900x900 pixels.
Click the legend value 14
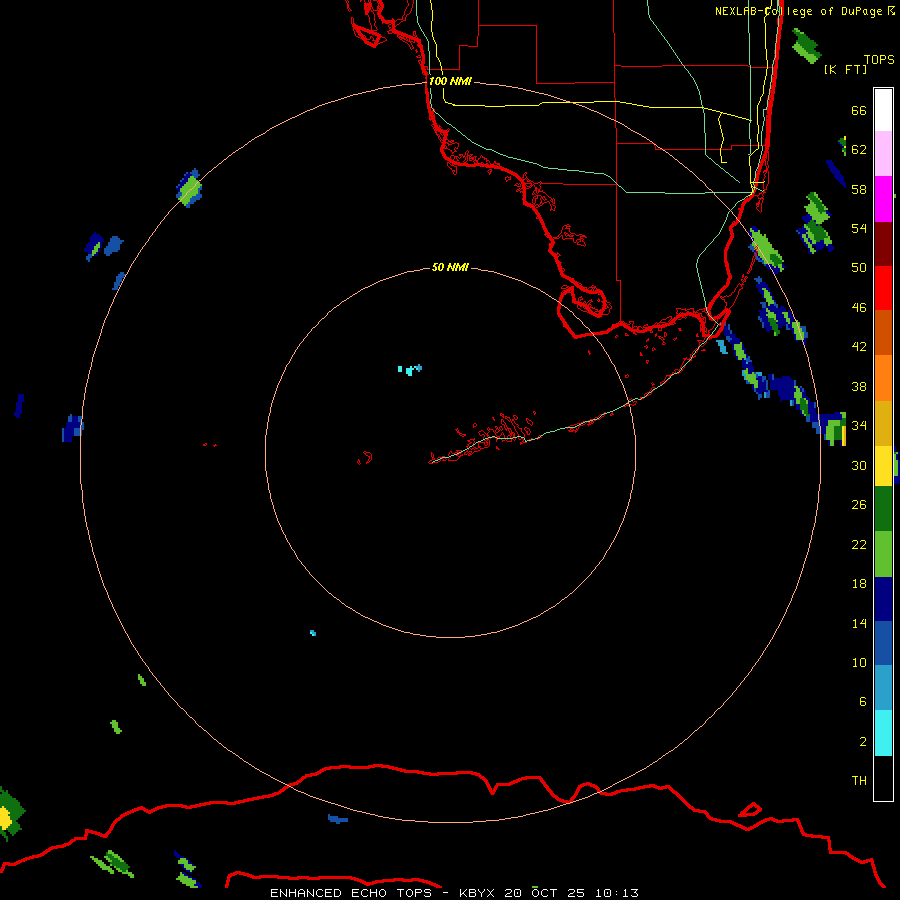859,623
